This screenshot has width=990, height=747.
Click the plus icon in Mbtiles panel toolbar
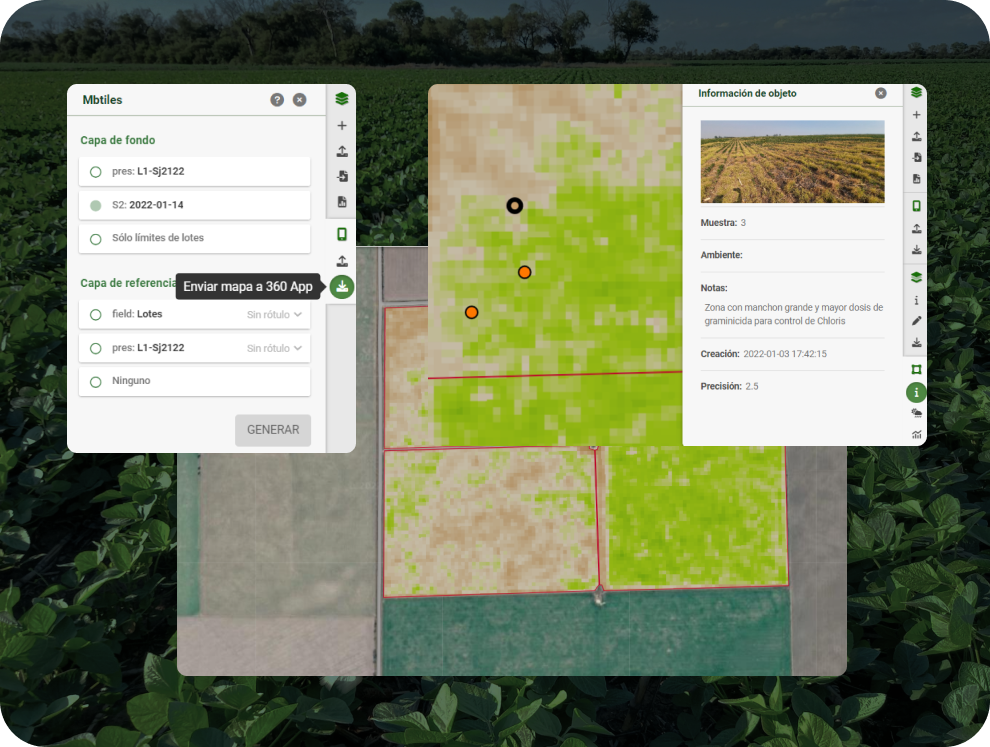point(342,126)
